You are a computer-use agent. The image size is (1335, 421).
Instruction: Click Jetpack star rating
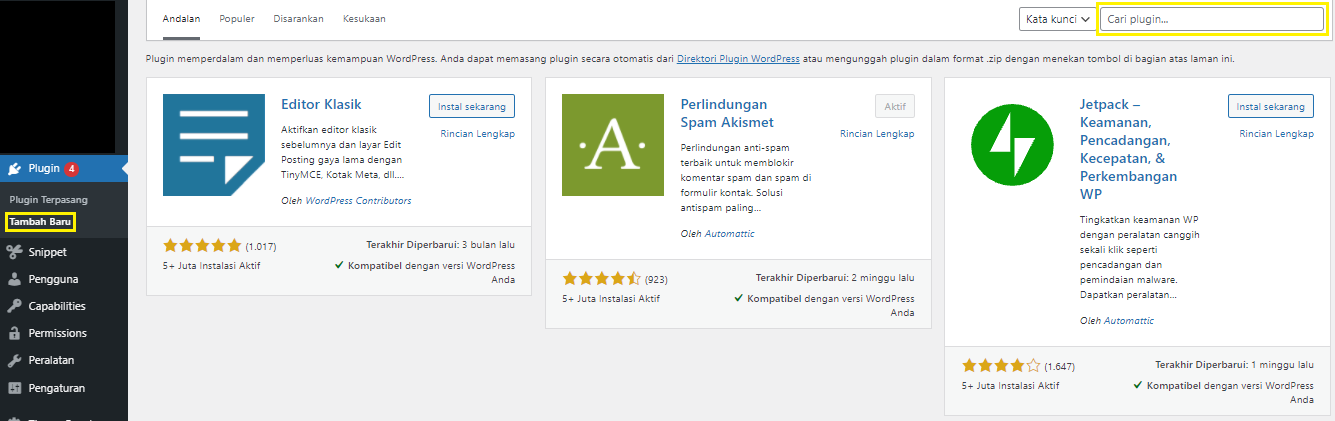[x=1001, y=365]
